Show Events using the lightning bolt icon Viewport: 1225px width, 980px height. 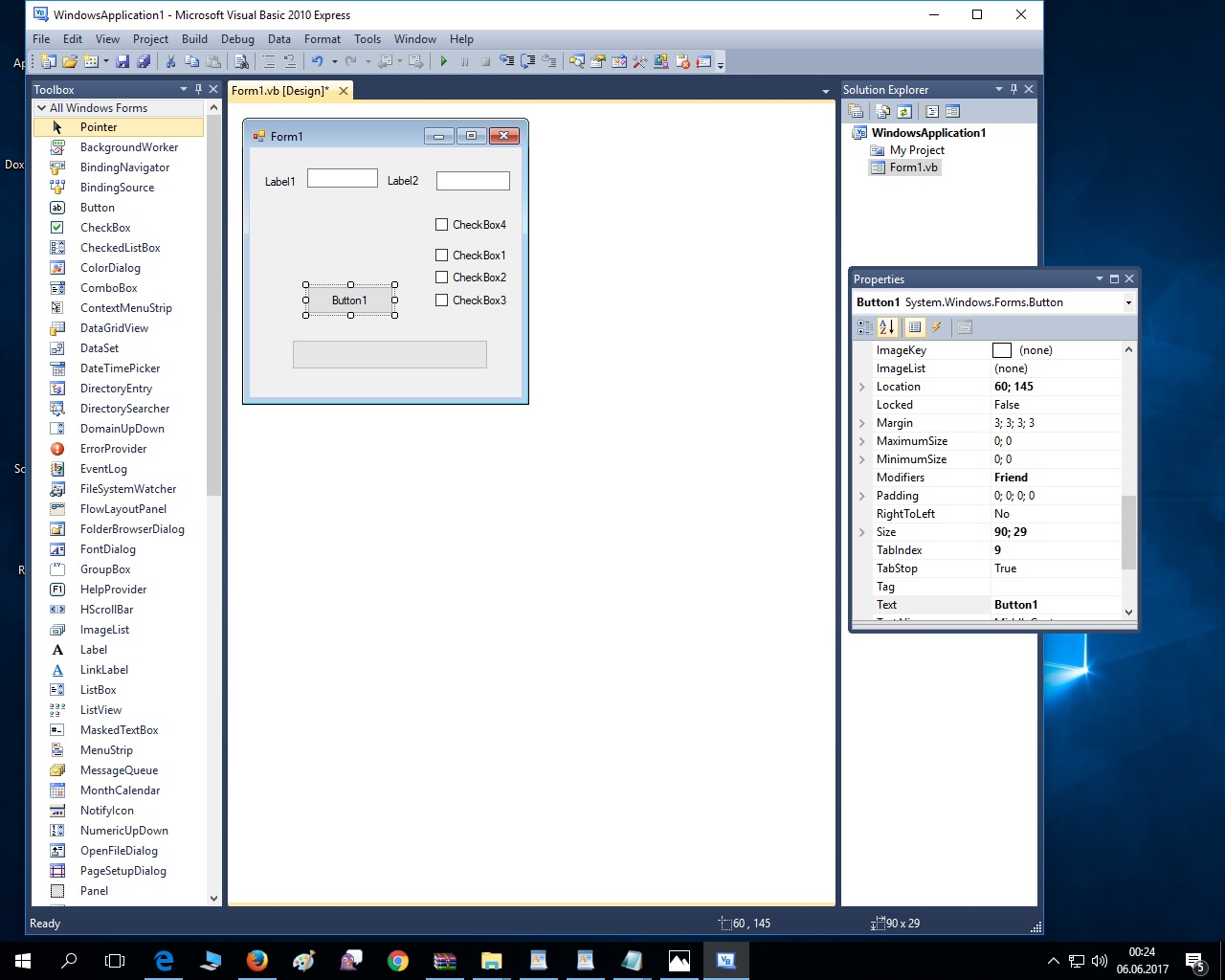[937, 327]
